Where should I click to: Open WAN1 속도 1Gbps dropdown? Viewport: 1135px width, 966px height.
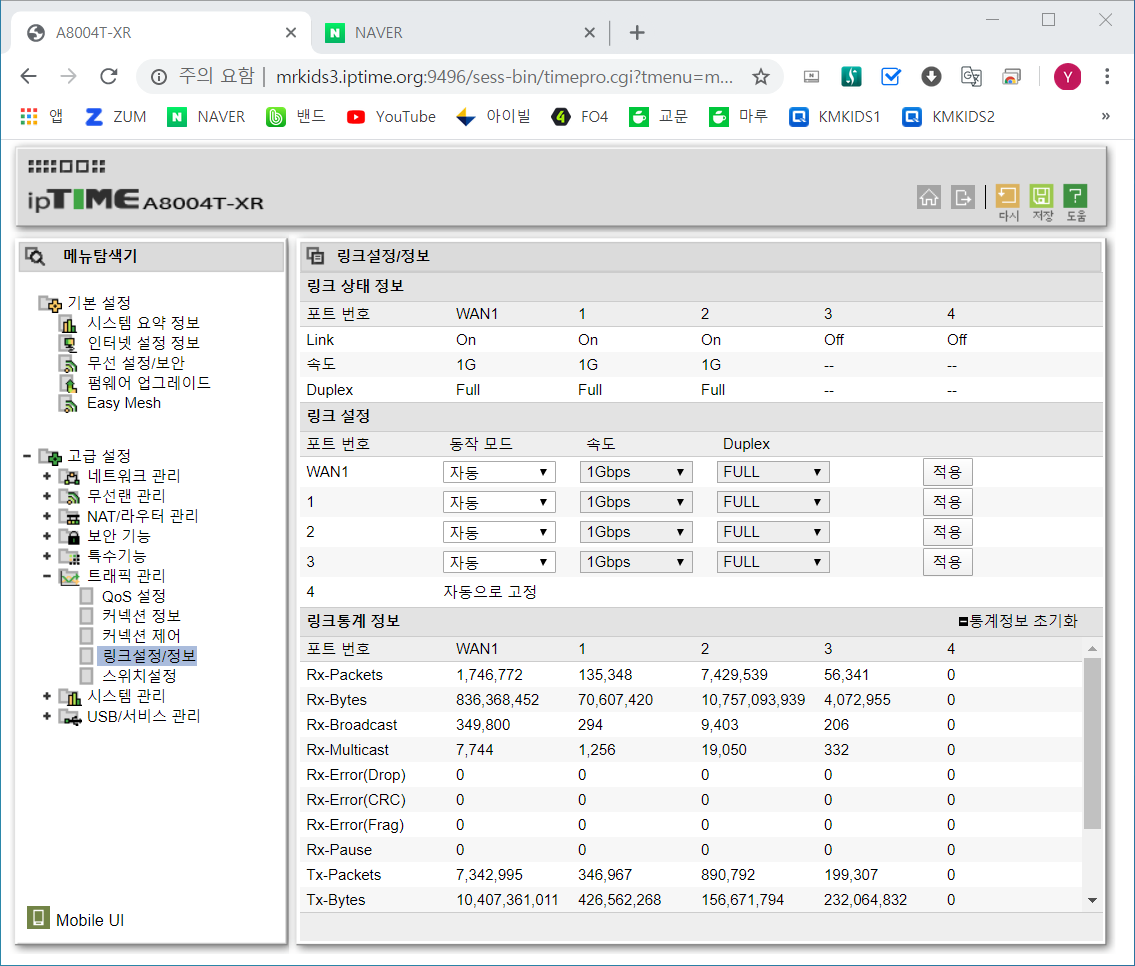[x=636, y=473]
